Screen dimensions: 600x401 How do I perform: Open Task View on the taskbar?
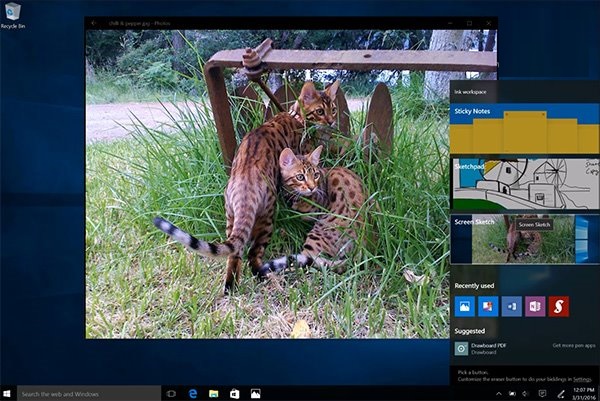[x=171, y=393]
